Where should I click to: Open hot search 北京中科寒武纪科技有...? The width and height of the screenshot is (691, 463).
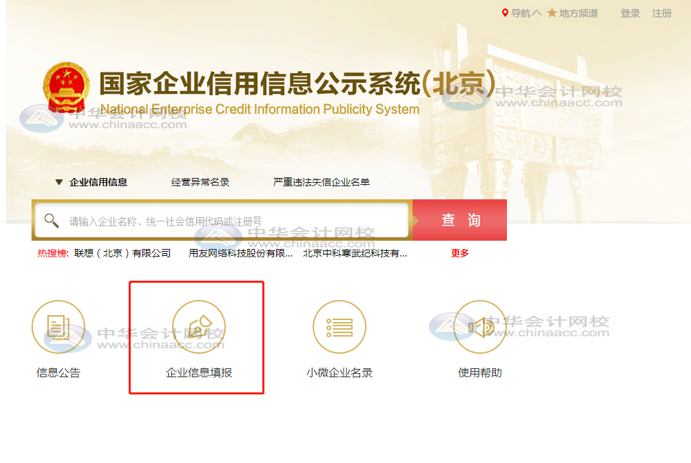pos(355,253)
